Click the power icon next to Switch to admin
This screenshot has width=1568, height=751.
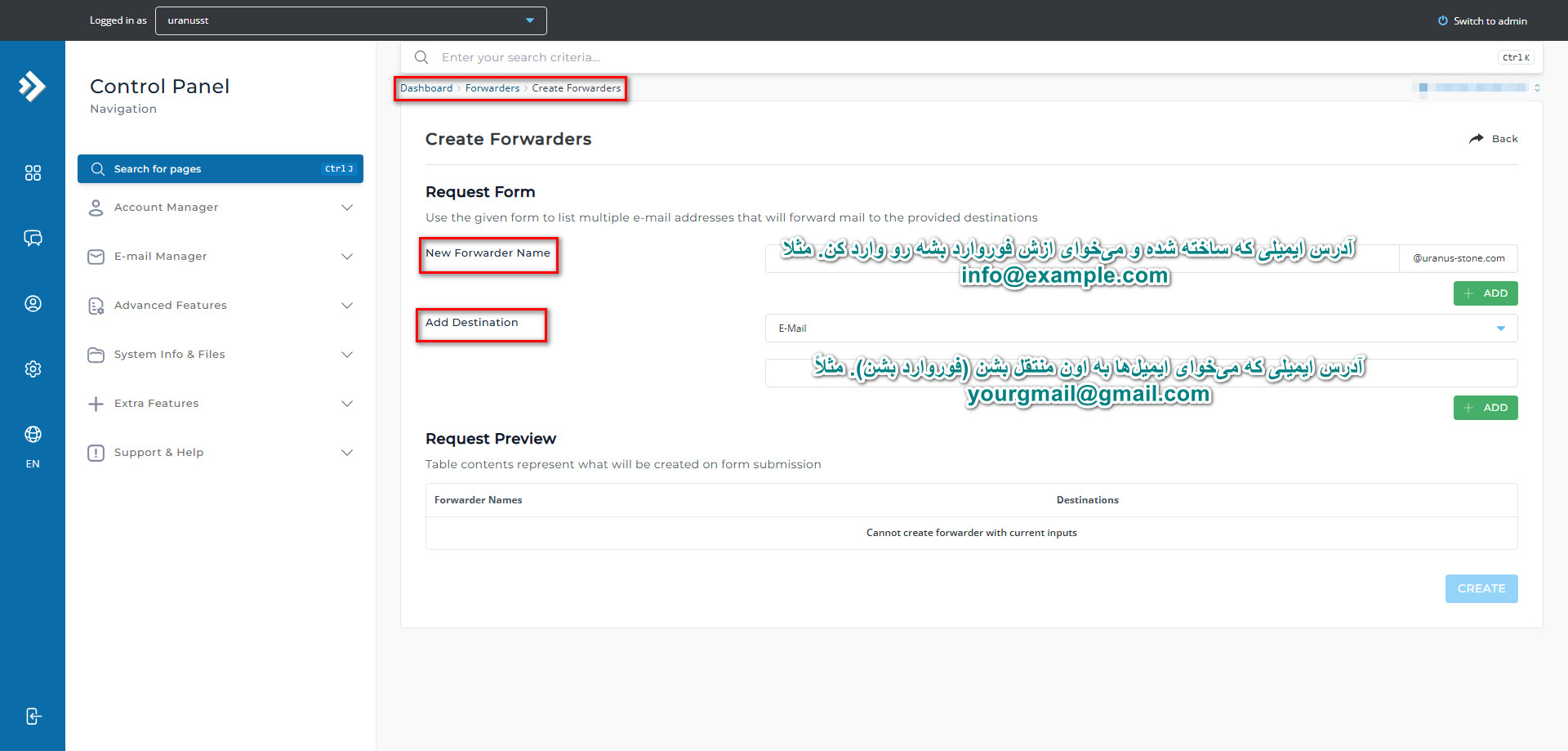coord(1442,20)
